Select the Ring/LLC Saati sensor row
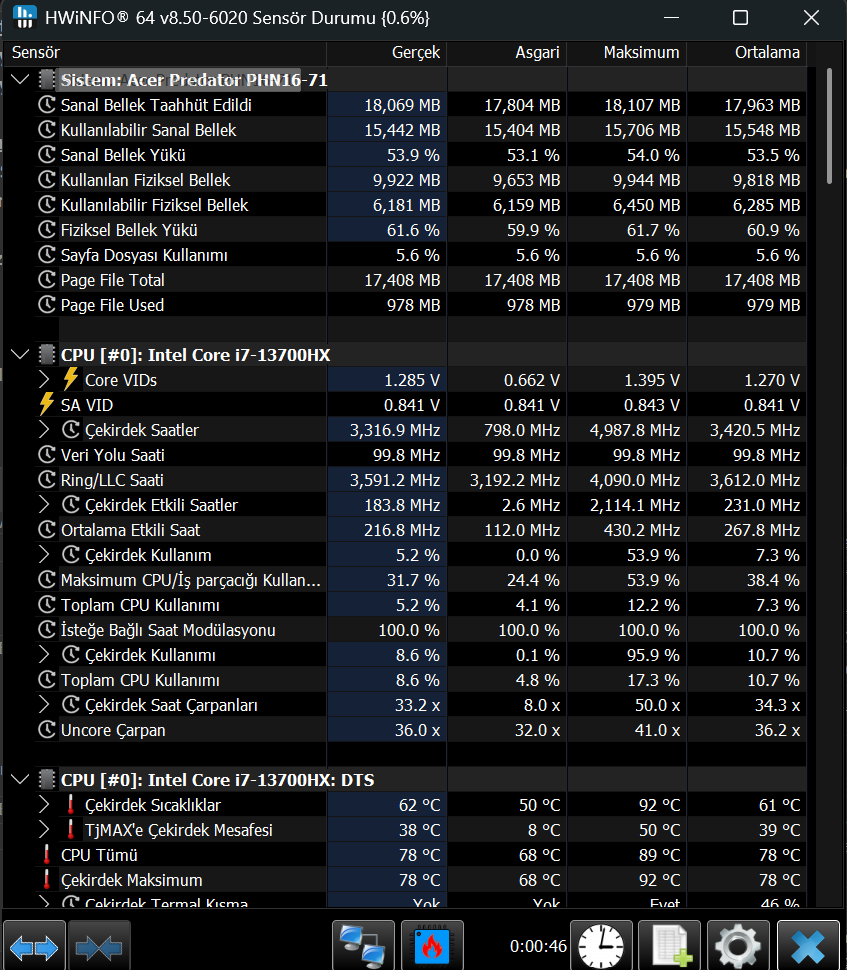847x970 pixels. pos(421,480)
